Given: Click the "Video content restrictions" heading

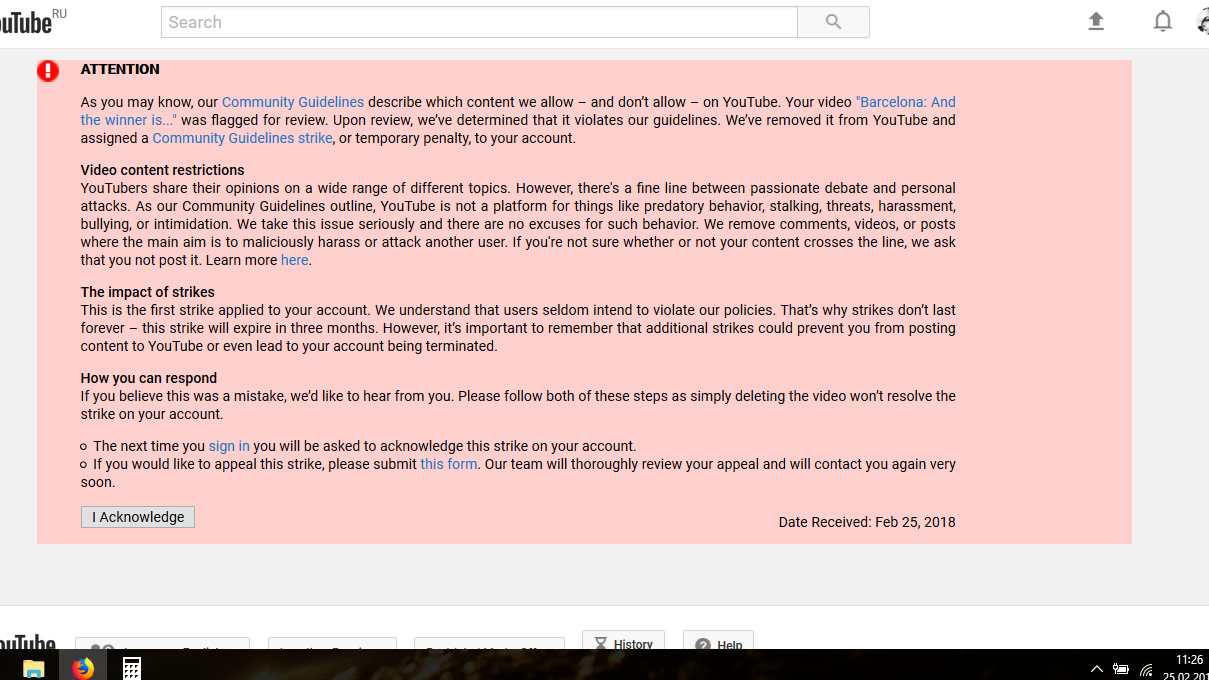Looking at the screenshot, I should (x=162, y=170).
